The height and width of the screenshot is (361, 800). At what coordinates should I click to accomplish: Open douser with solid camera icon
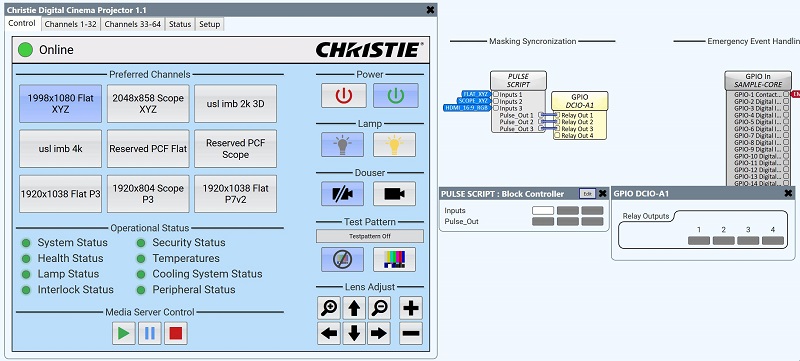(x=394, y=194)
